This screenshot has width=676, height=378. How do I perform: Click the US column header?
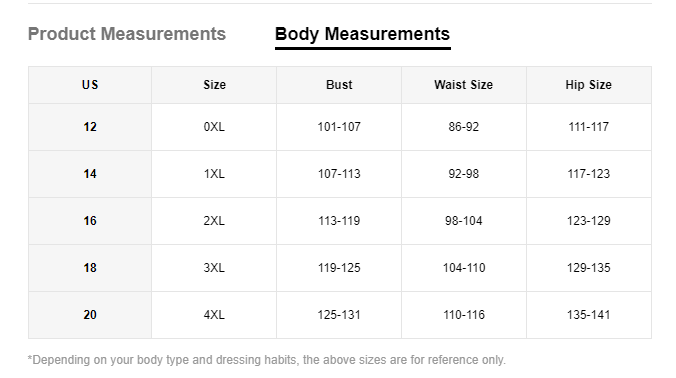pyautogui.click(x=90, y=85)
